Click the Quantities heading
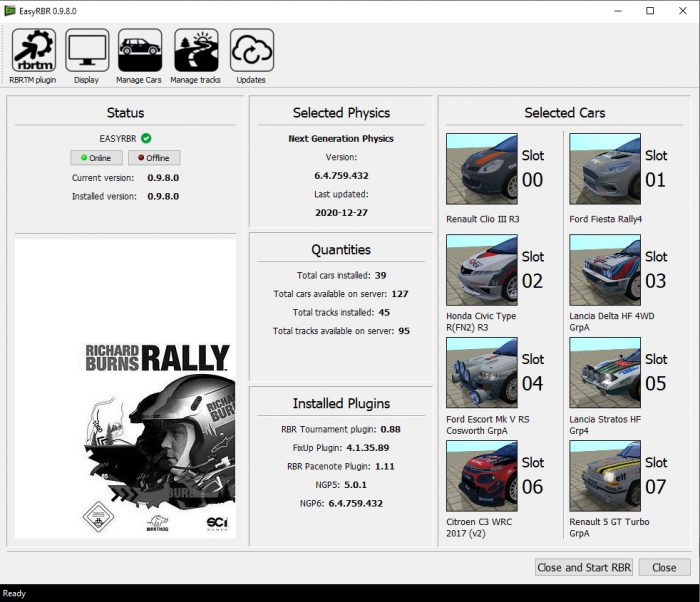This screenshot has height=602, width=700. pyautogui.click(x=341, y=250)
